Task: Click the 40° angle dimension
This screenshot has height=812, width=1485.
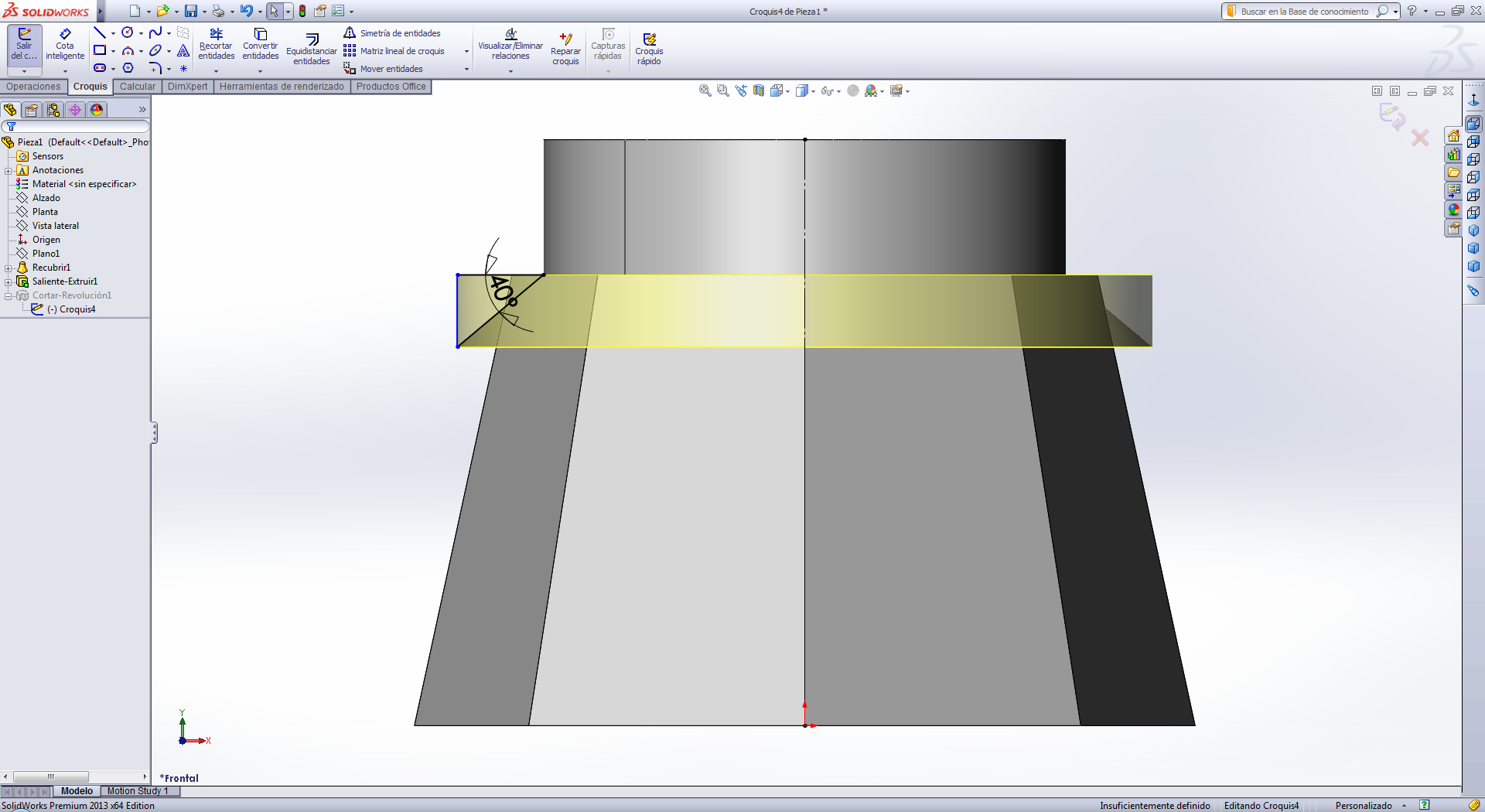Action: [x=503, y=290]
